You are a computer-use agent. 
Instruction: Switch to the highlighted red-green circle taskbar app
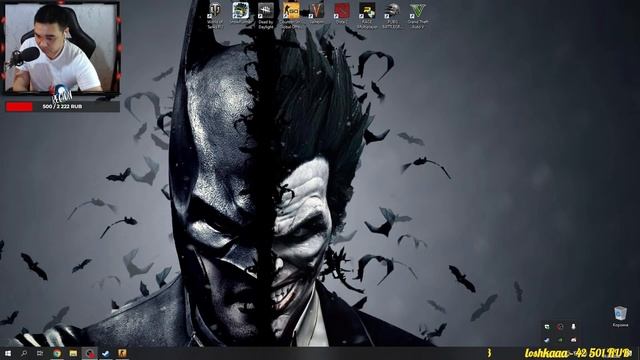click(89, 353)
